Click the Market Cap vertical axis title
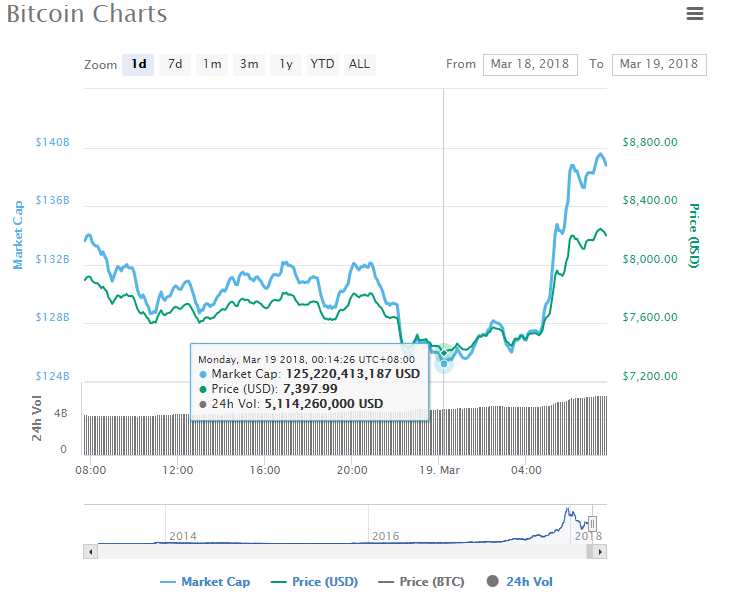 (18, 235)
